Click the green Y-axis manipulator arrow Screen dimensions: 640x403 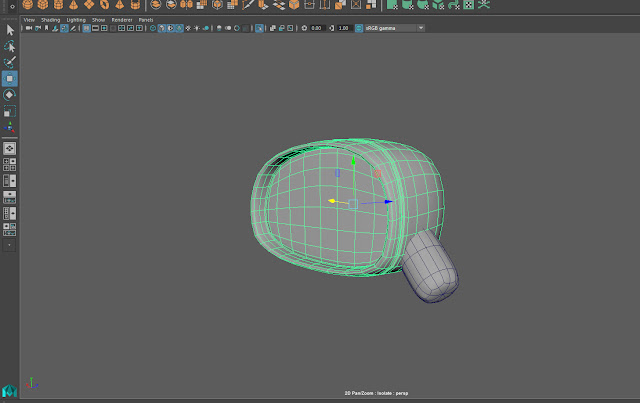[x=353, y=162]
